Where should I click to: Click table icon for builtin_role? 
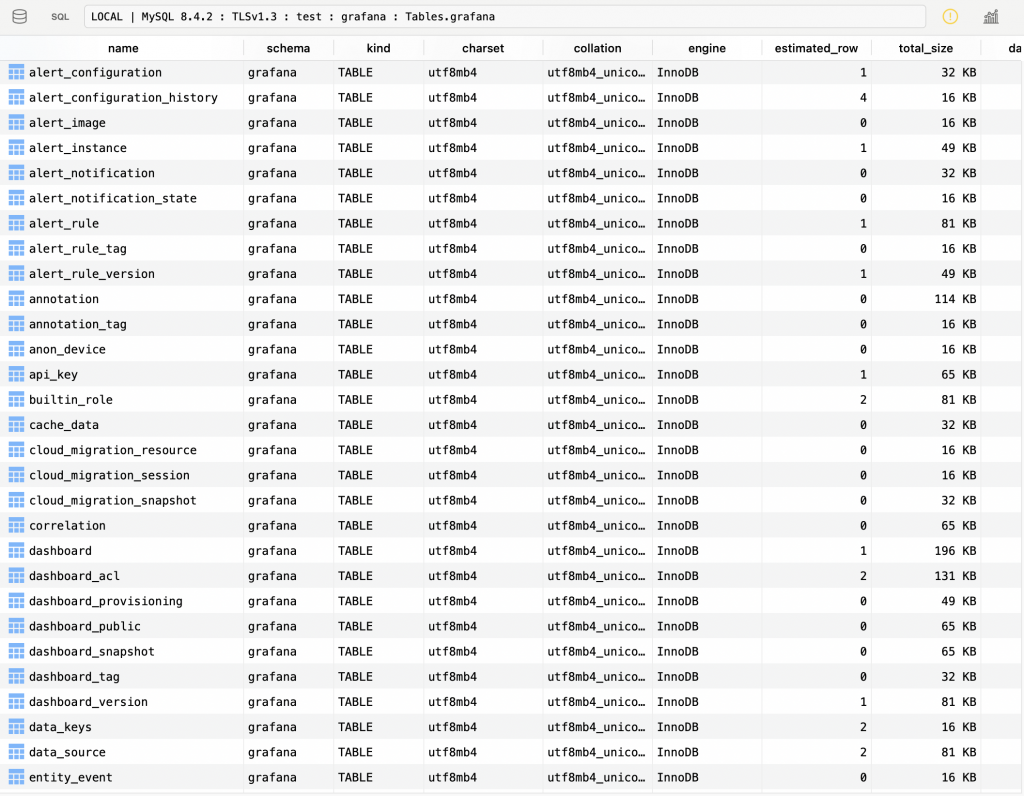16,400
